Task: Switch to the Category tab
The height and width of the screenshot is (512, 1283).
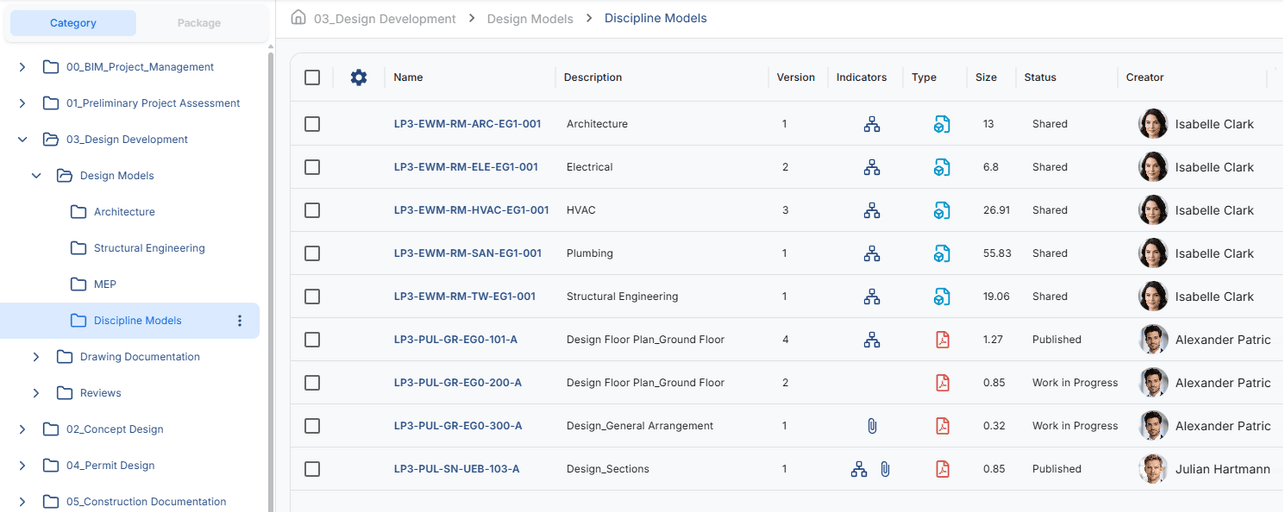Action: [x=73, y=23]
